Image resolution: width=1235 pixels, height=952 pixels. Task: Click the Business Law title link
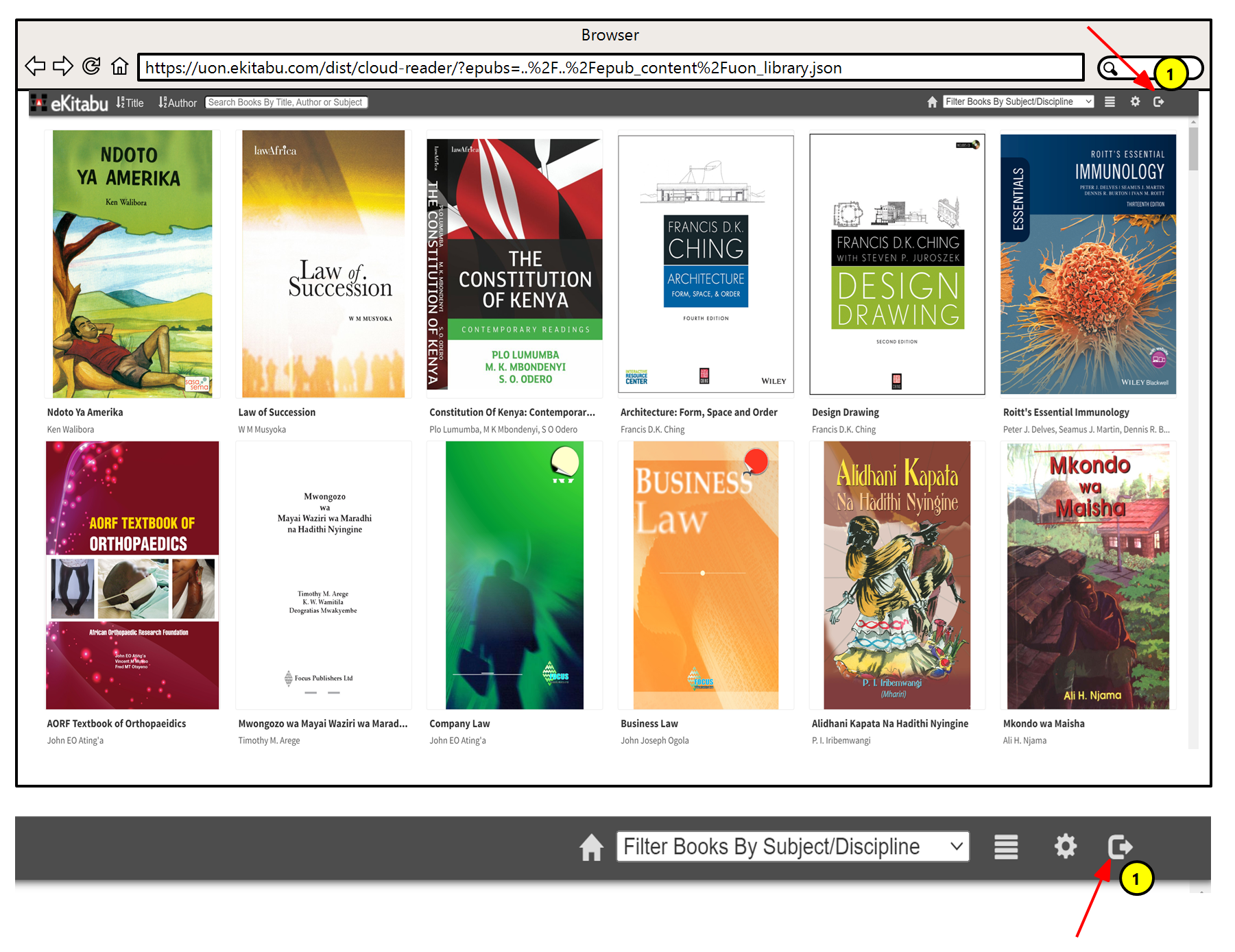click(649, 723)
